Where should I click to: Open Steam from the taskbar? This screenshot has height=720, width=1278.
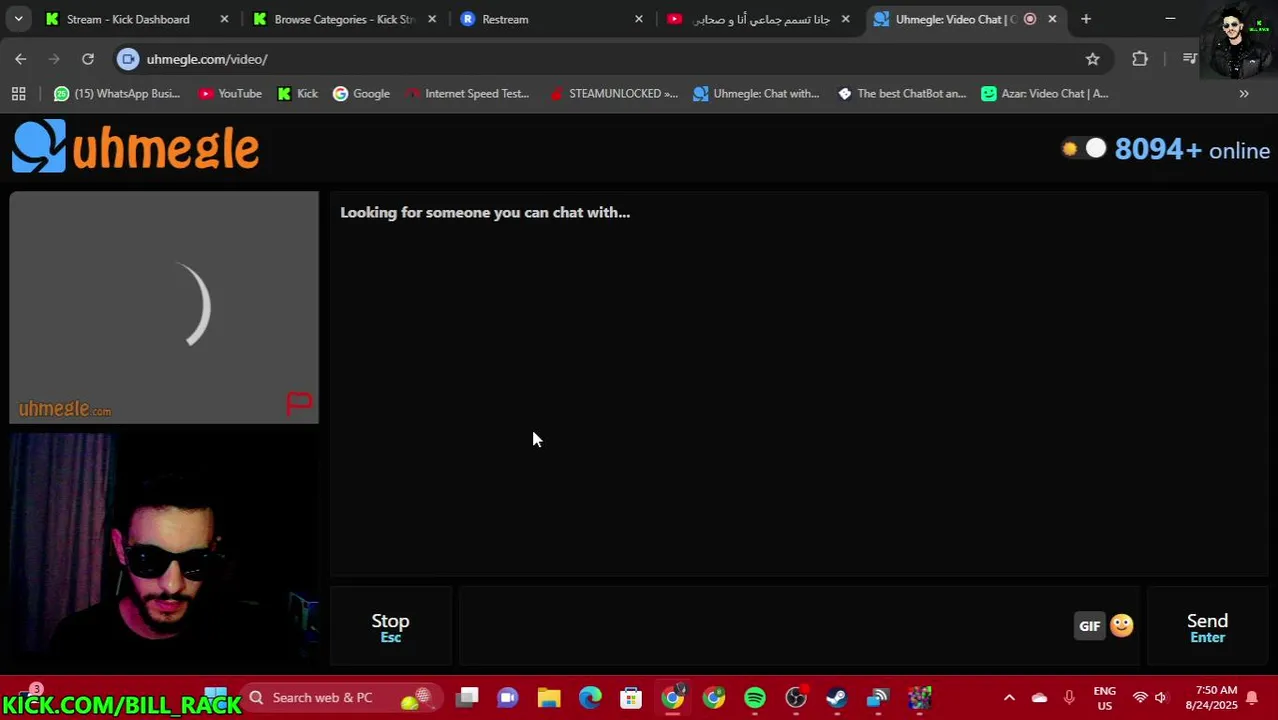[x=837, y=697]
